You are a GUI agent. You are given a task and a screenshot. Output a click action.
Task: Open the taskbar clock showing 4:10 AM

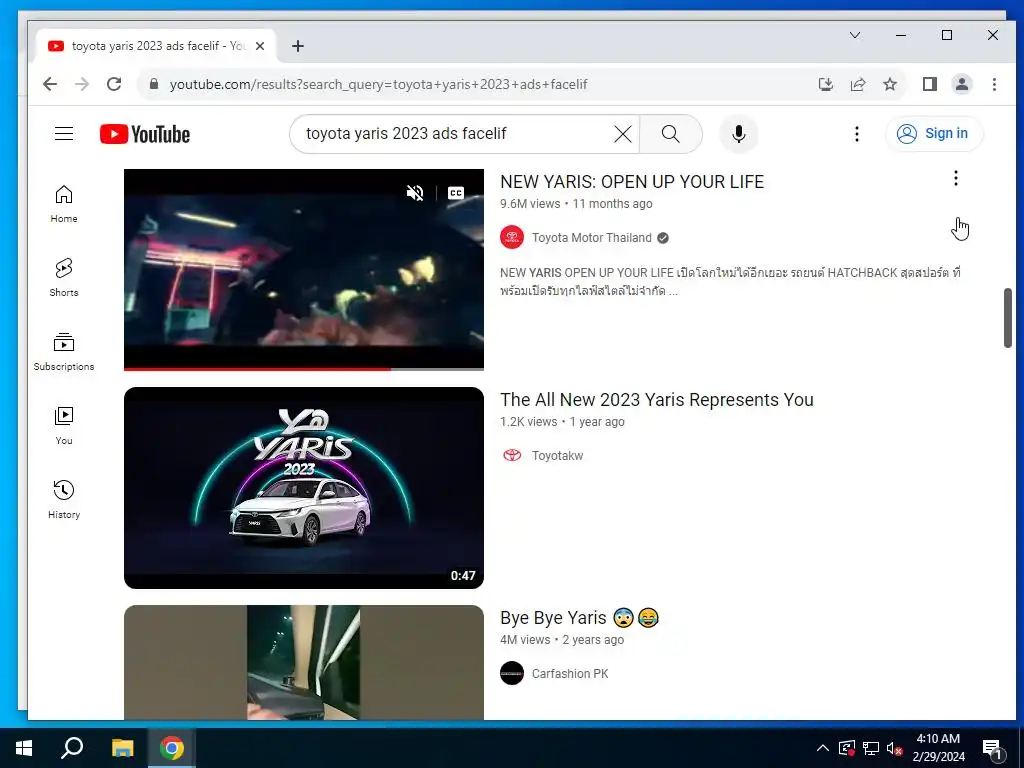pos(938,748)
